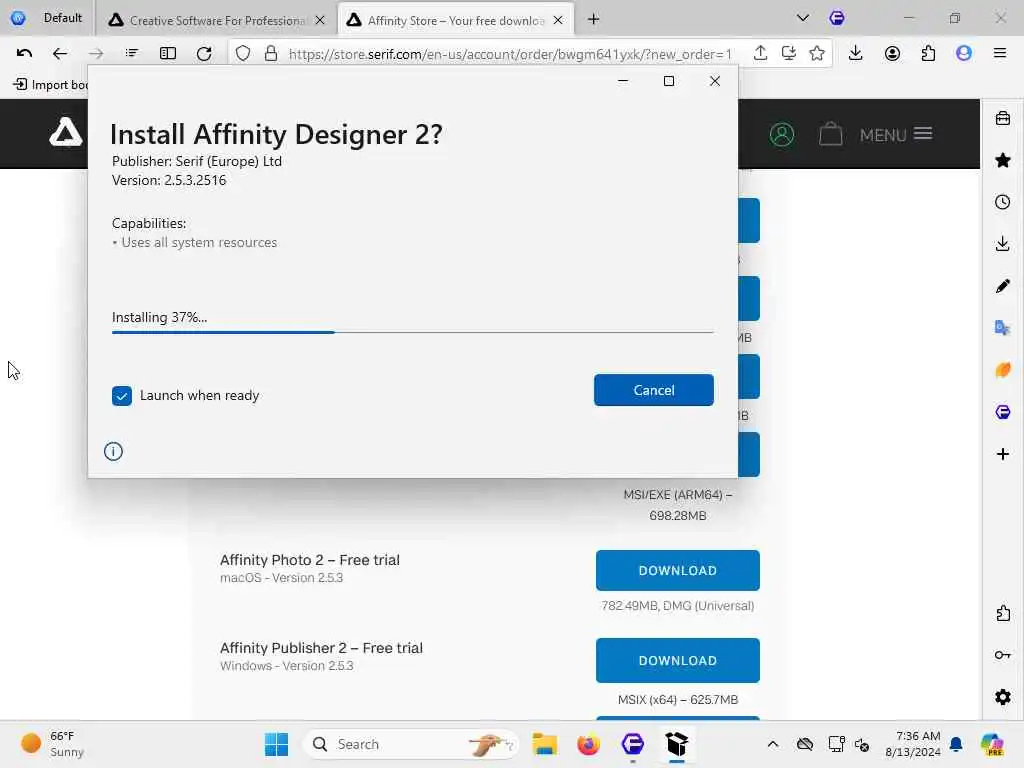The width and height of the screenshot is (1024, 768).
Task: Click the Affinity logo in header
Action: [65, 133]
